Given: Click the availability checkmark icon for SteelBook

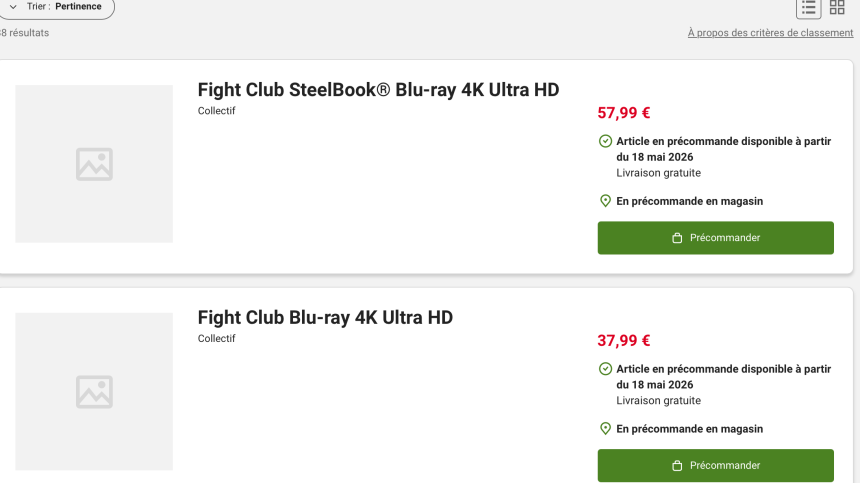Looking at the screenshot, I should [x=605, y=141].
